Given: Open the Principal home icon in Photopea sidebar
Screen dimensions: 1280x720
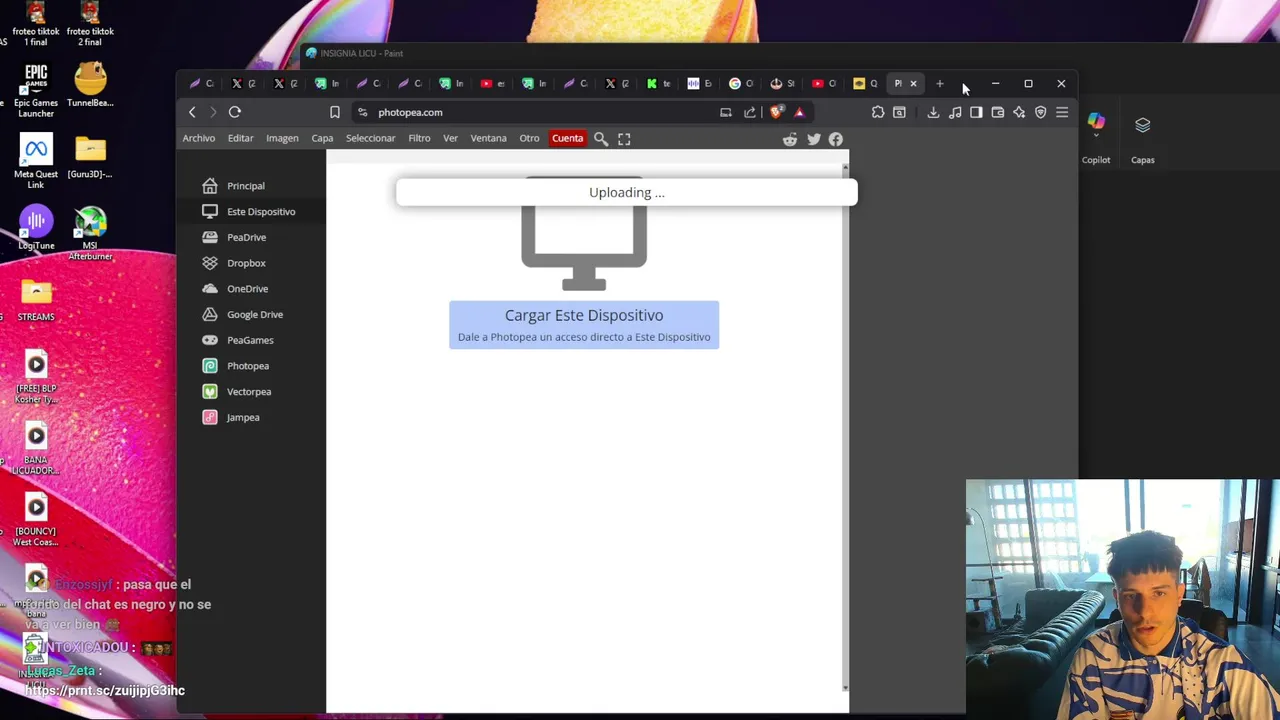Looking at the screenshot, I should [209, 186].
